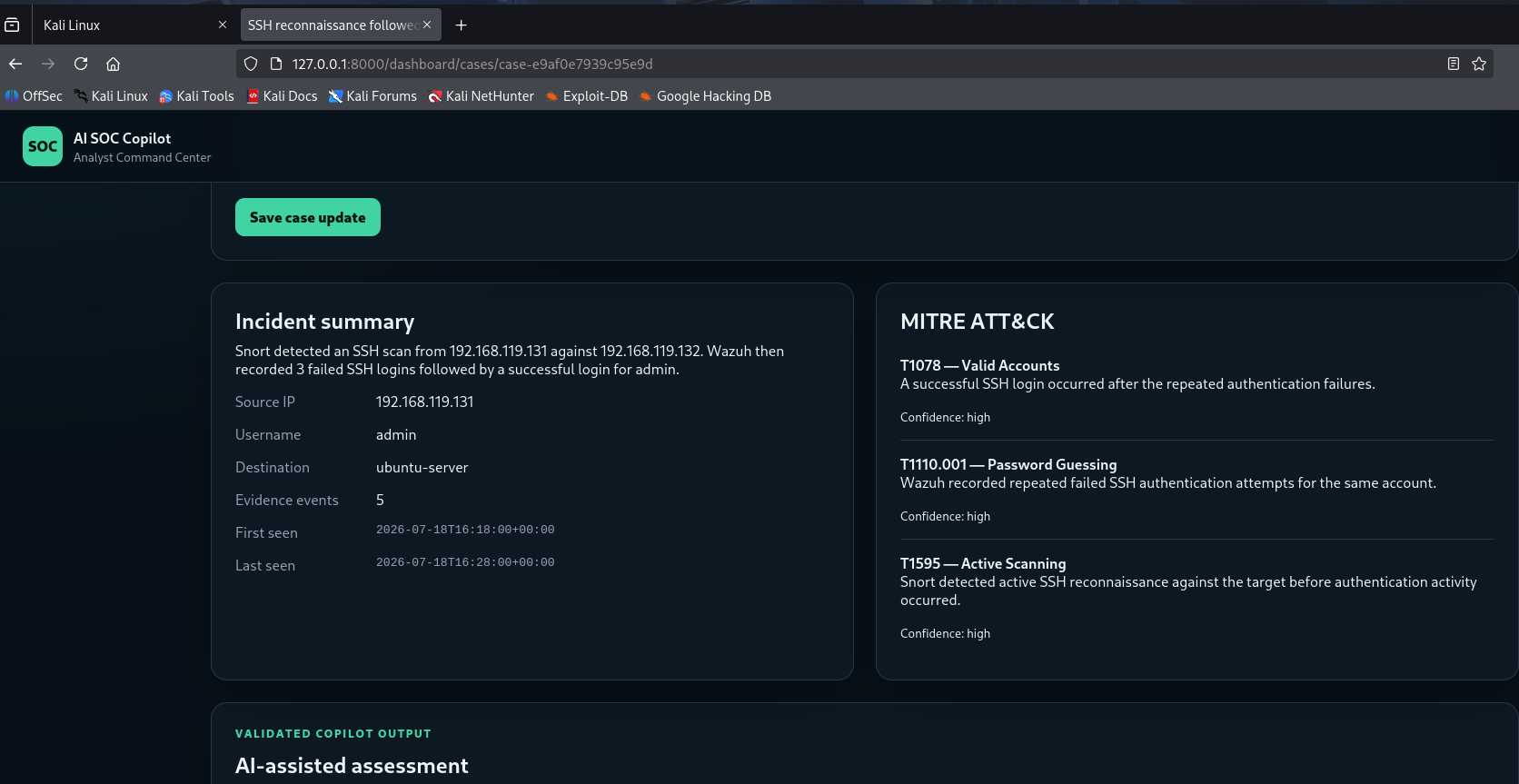The height and width of the screenshot is (784, 1519).
Task: Click the browser Forward arrow
Action: pyautogui.click(x=48, y=64)
